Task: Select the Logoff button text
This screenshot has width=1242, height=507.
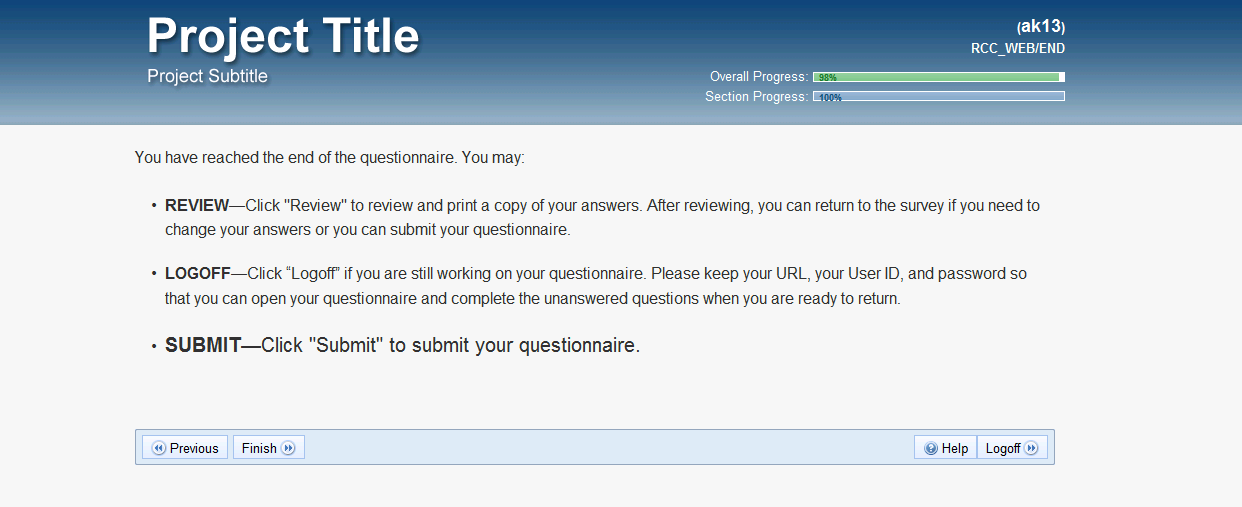Action: tap(1003, 448)
